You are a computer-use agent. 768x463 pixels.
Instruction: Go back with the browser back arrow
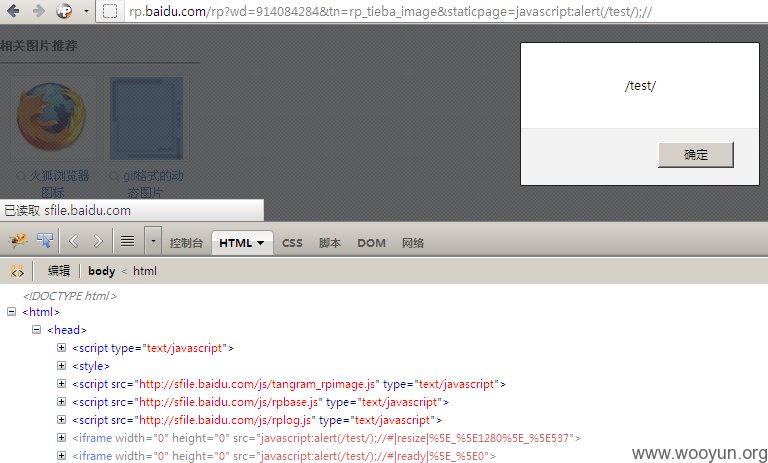(13, 11)
